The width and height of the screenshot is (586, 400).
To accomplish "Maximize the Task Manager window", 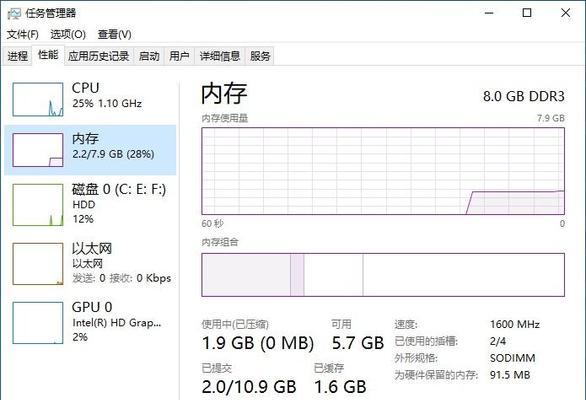I will click(x=527, y=13).
